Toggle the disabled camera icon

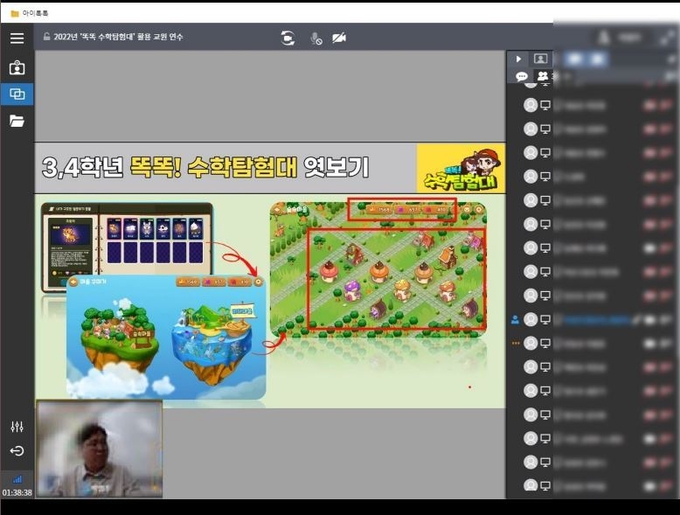click(340, 38)
